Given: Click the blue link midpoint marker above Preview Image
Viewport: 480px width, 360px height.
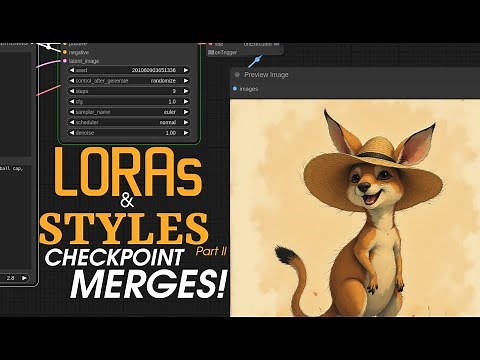Looking at the screenshot, I should point(257,60).
